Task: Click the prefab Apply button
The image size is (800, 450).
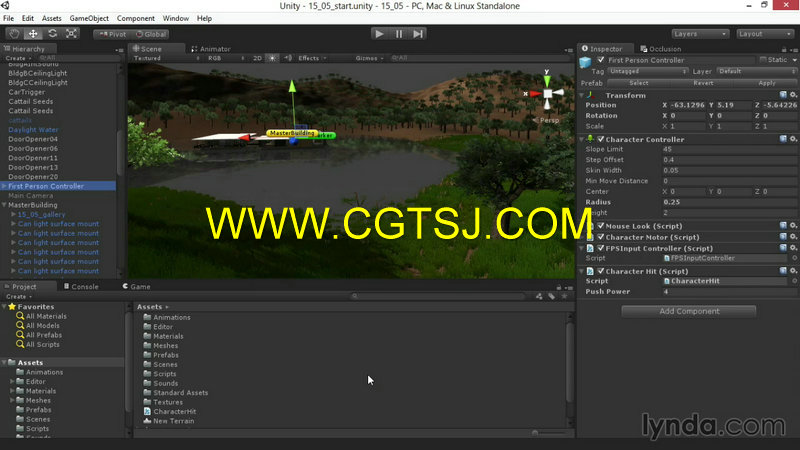Action: pos(766,83)
